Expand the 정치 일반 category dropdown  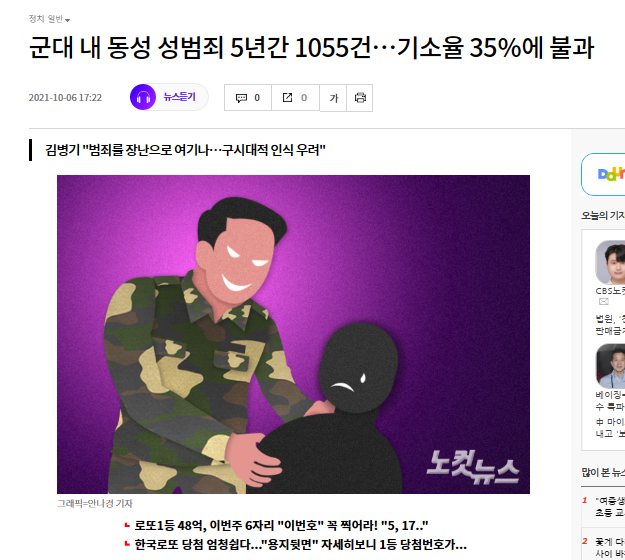pyautogui.click(x=49, y=19)
